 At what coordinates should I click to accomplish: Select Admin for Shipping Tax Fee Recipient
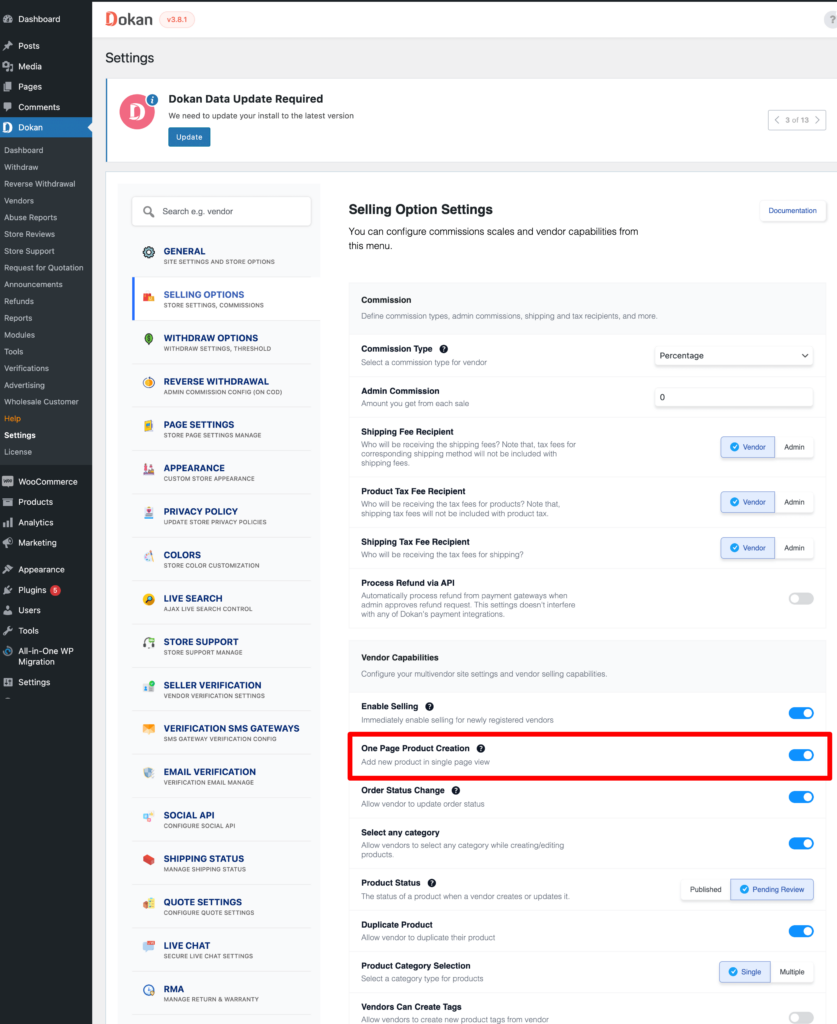coord(794,548)
